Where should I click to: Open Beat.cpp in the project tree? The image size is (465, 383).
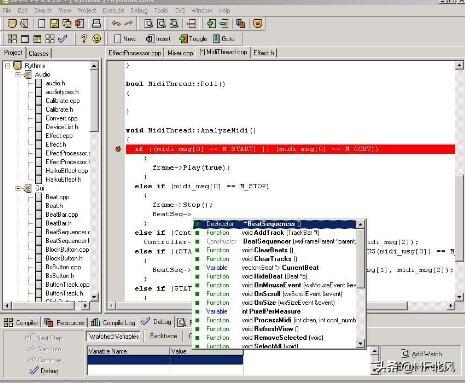pos(57,197)
